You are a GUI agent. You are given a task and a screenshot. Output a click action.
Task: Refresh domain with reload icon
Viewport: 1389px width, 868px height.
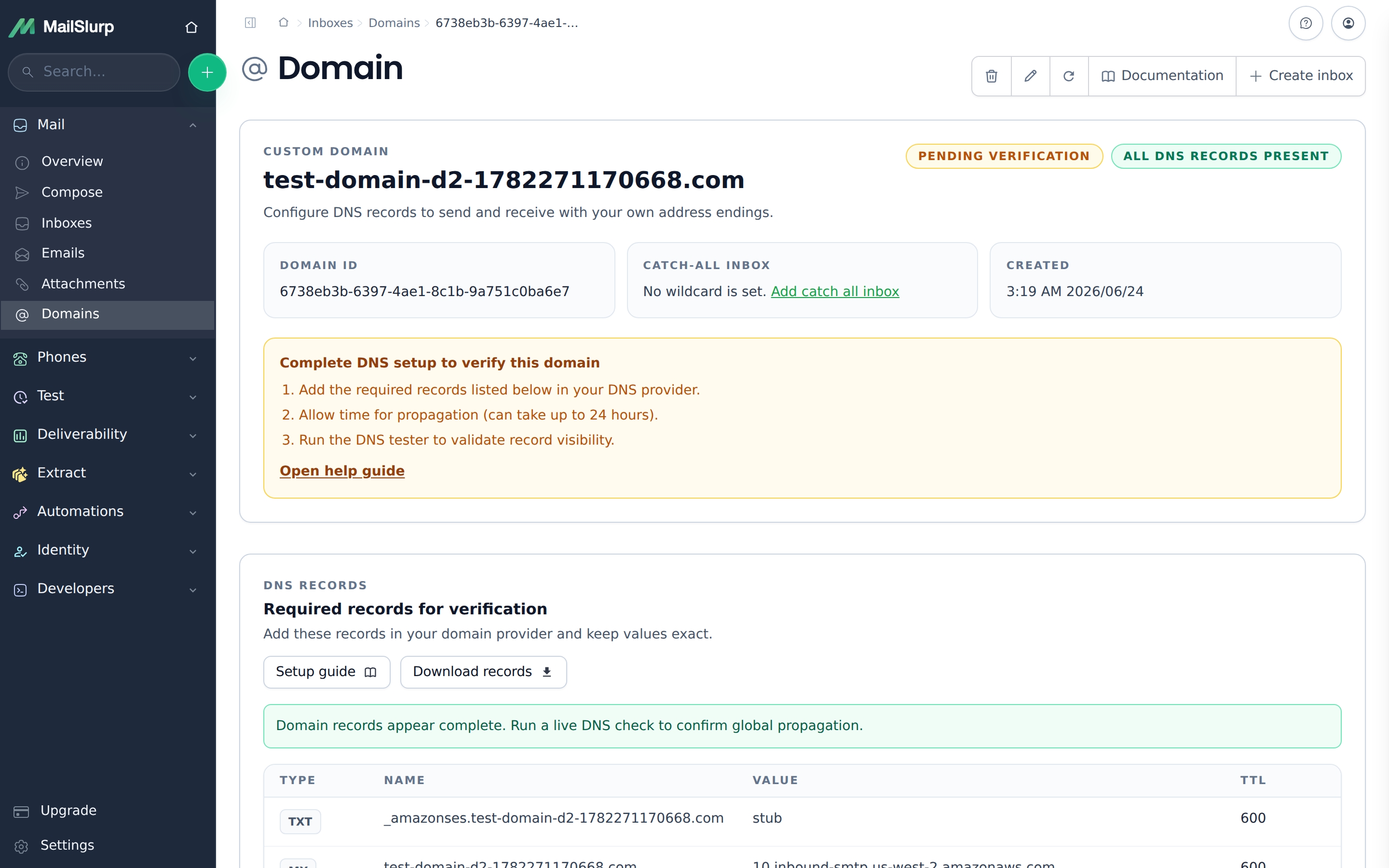(1069, 76)
